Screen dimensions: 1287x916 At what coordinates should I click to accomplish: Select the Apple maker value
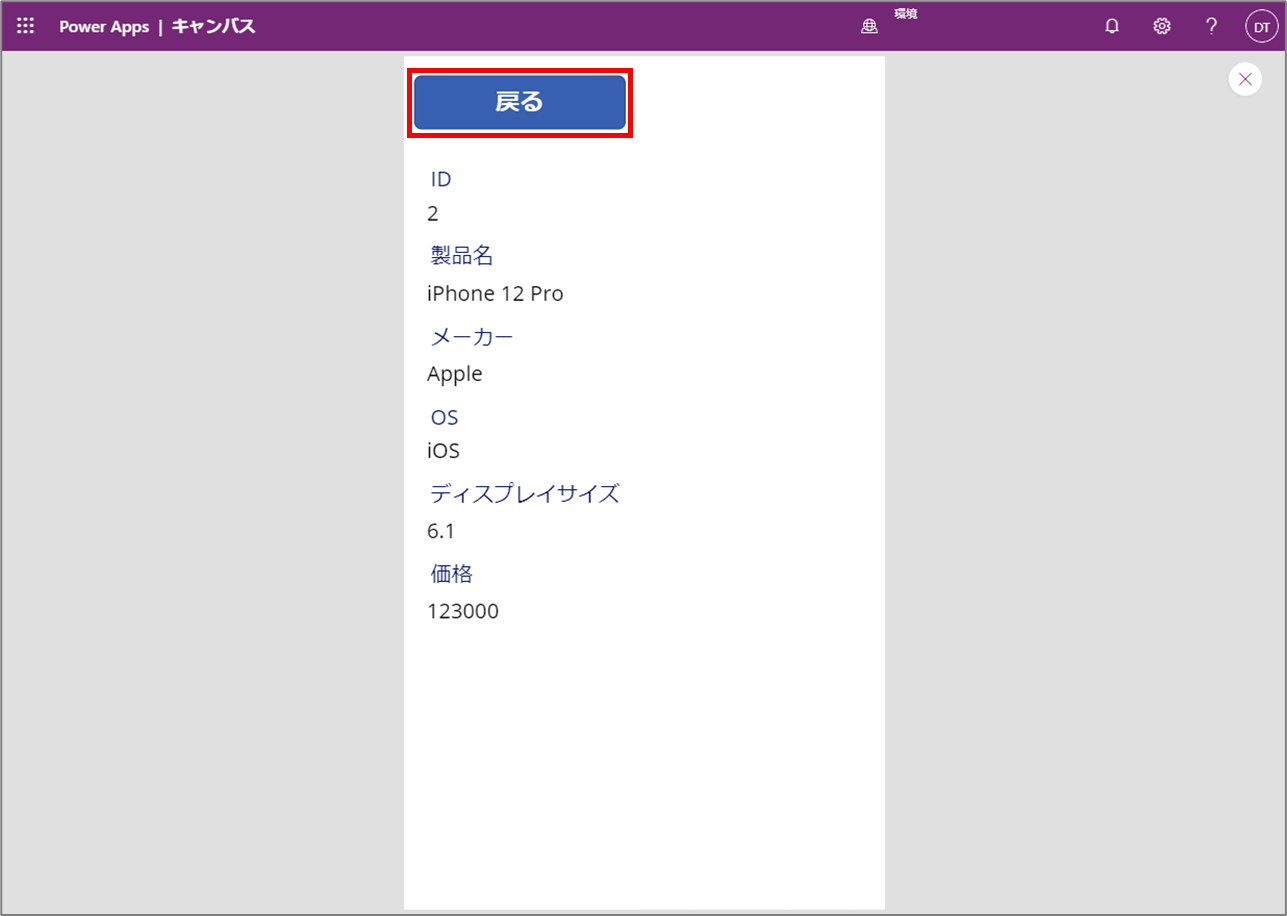(455, 374)
